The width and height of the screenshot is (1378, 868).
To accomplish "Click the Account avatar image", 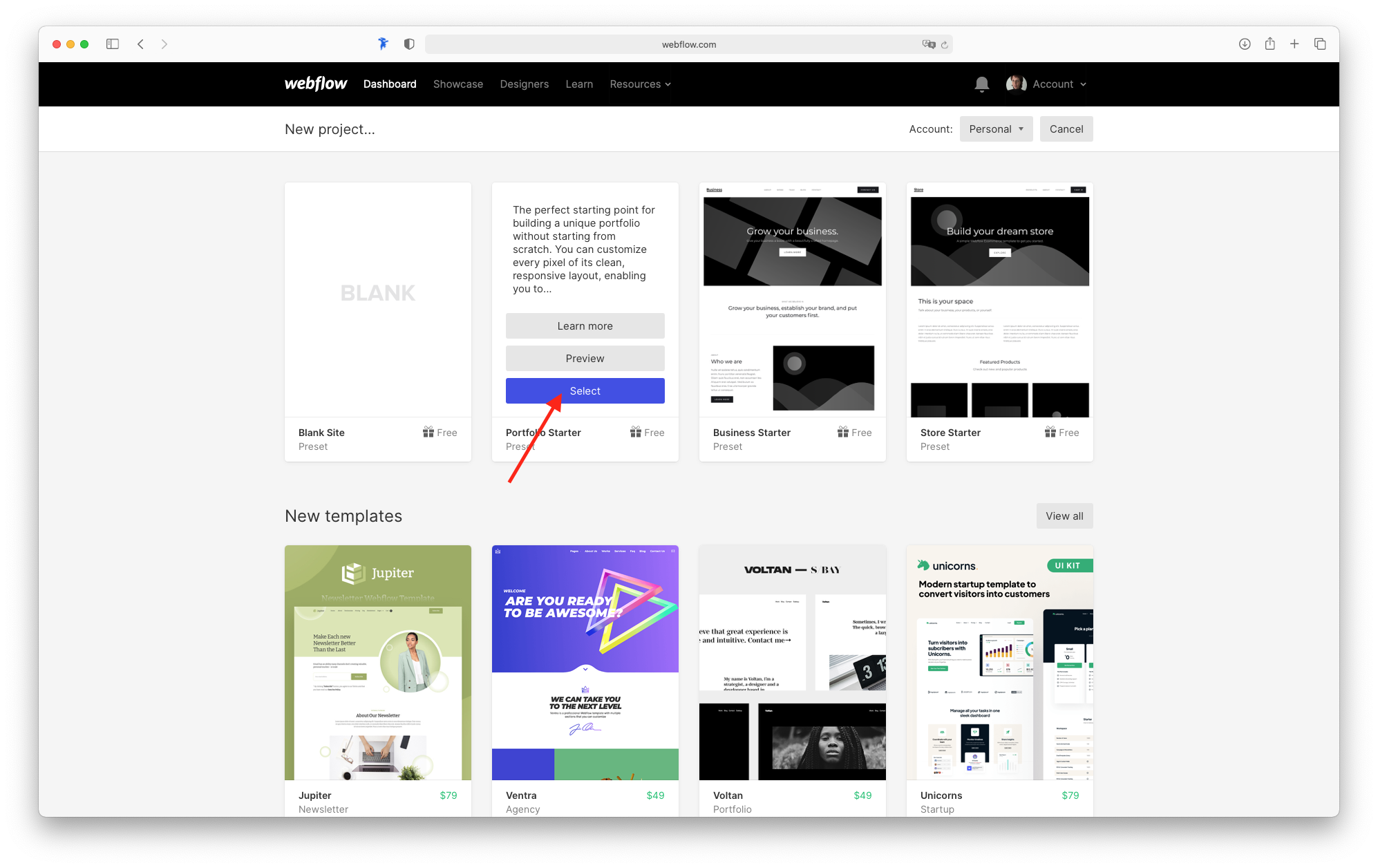I will [1015, 84].
